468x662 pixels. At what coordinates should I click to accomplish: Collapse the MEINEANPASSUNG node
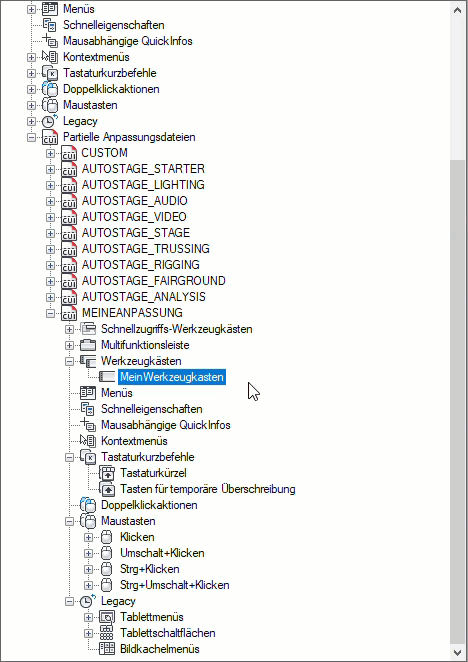pyautogui.click(x=50, y=313)
